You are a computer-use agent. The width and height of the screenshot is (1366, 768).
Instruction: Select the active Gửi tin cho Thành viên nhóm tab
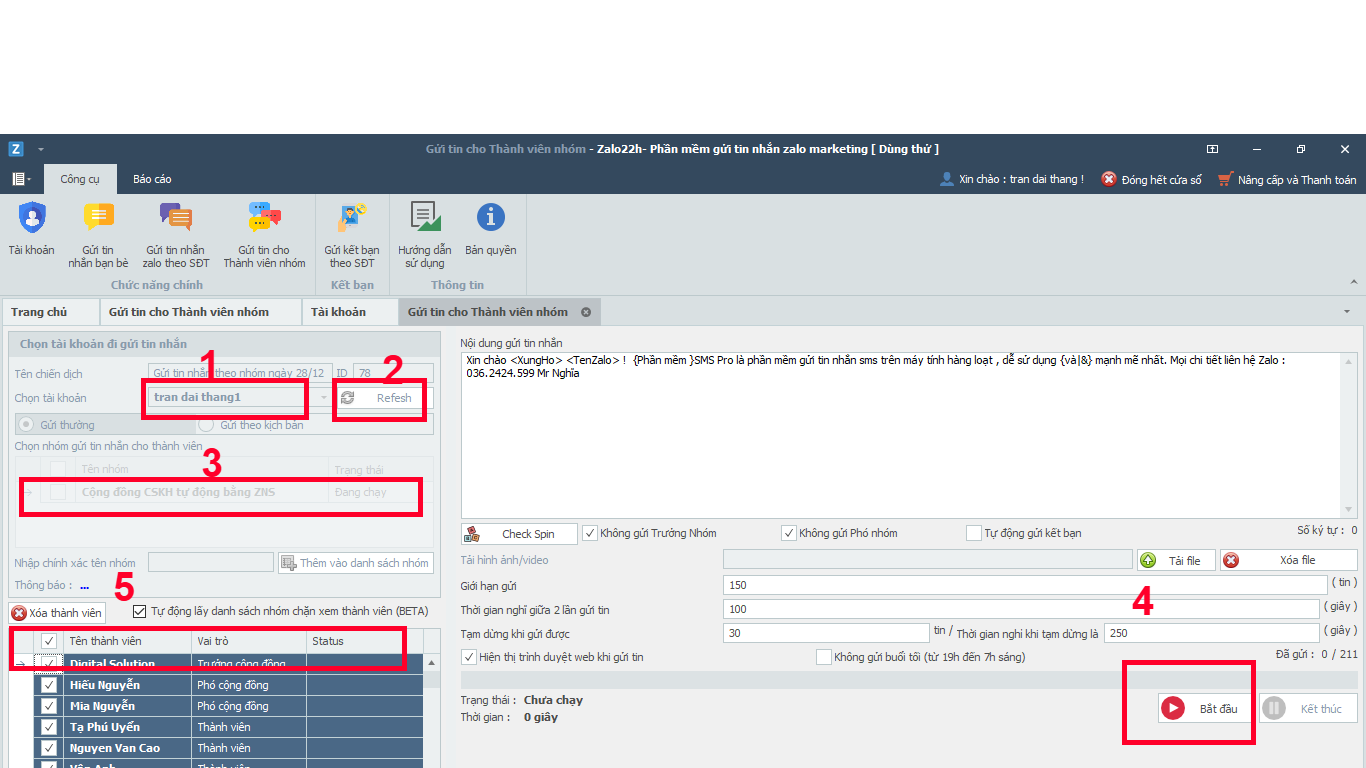[x=488, y=312]
